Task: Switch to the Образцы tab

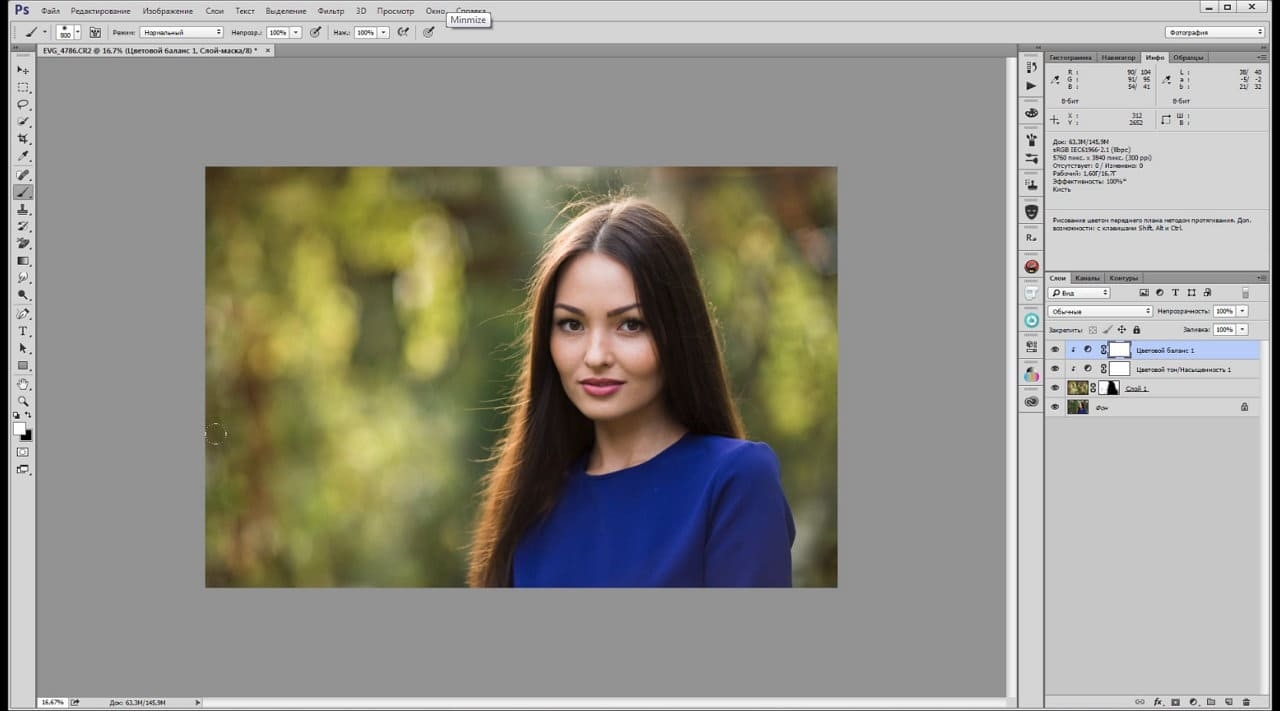Action: 1189,57
